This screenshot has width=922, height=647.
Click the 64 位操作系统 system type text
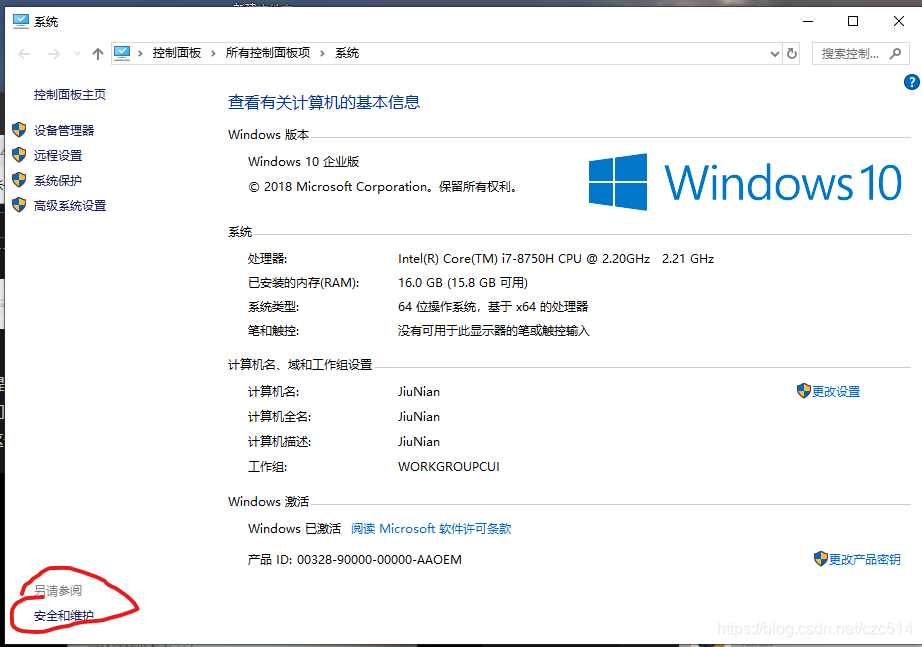click(493, 306)
